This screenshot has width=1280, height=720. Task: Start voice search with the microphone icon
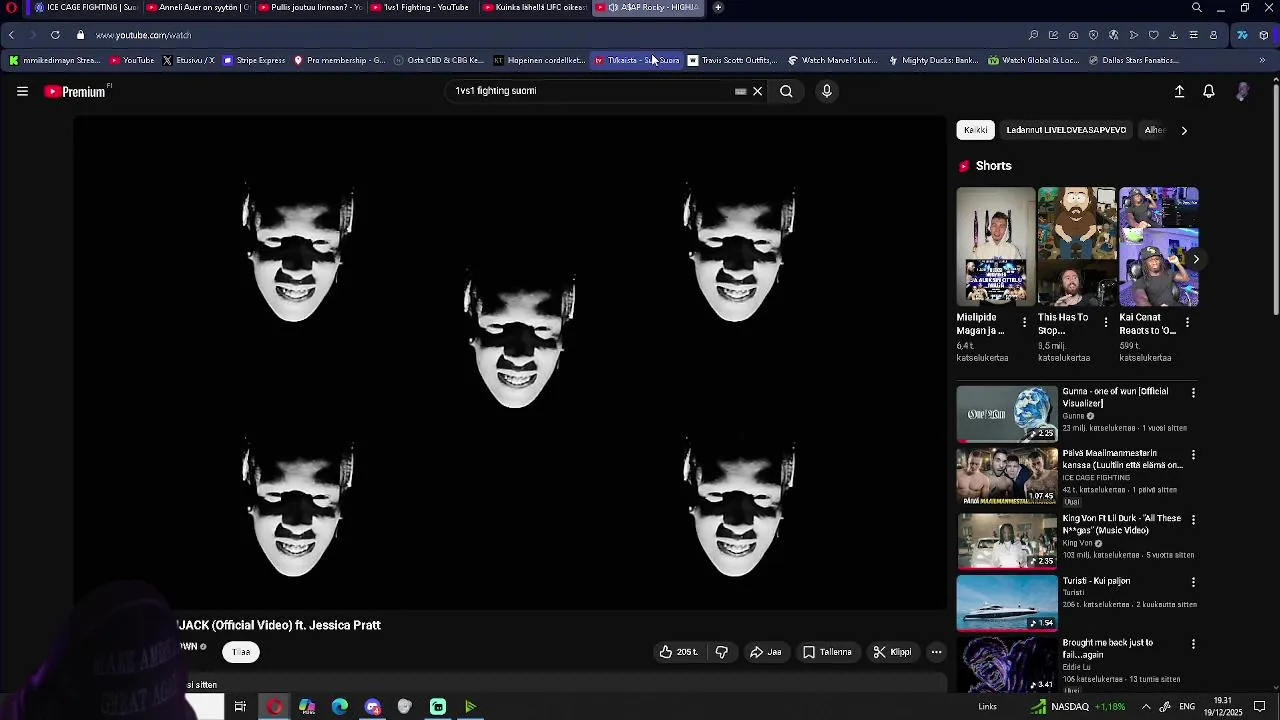[x=826, y=91]
